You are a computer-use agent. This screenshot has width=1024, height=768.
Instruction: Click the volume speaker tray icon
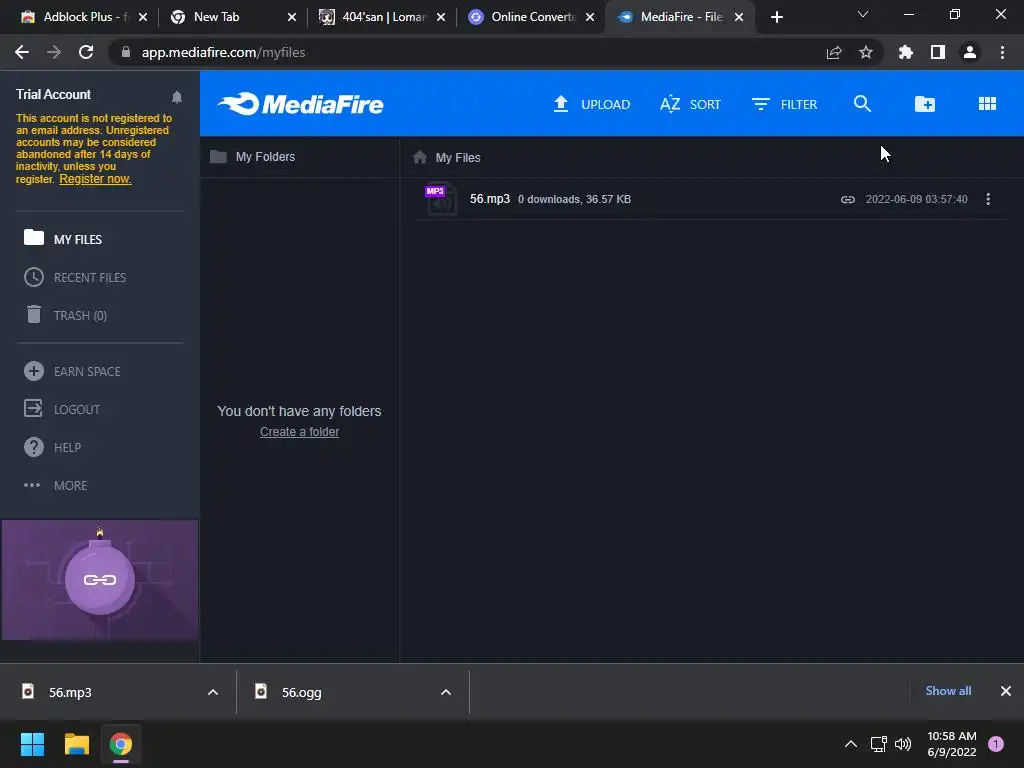point(903,744)
